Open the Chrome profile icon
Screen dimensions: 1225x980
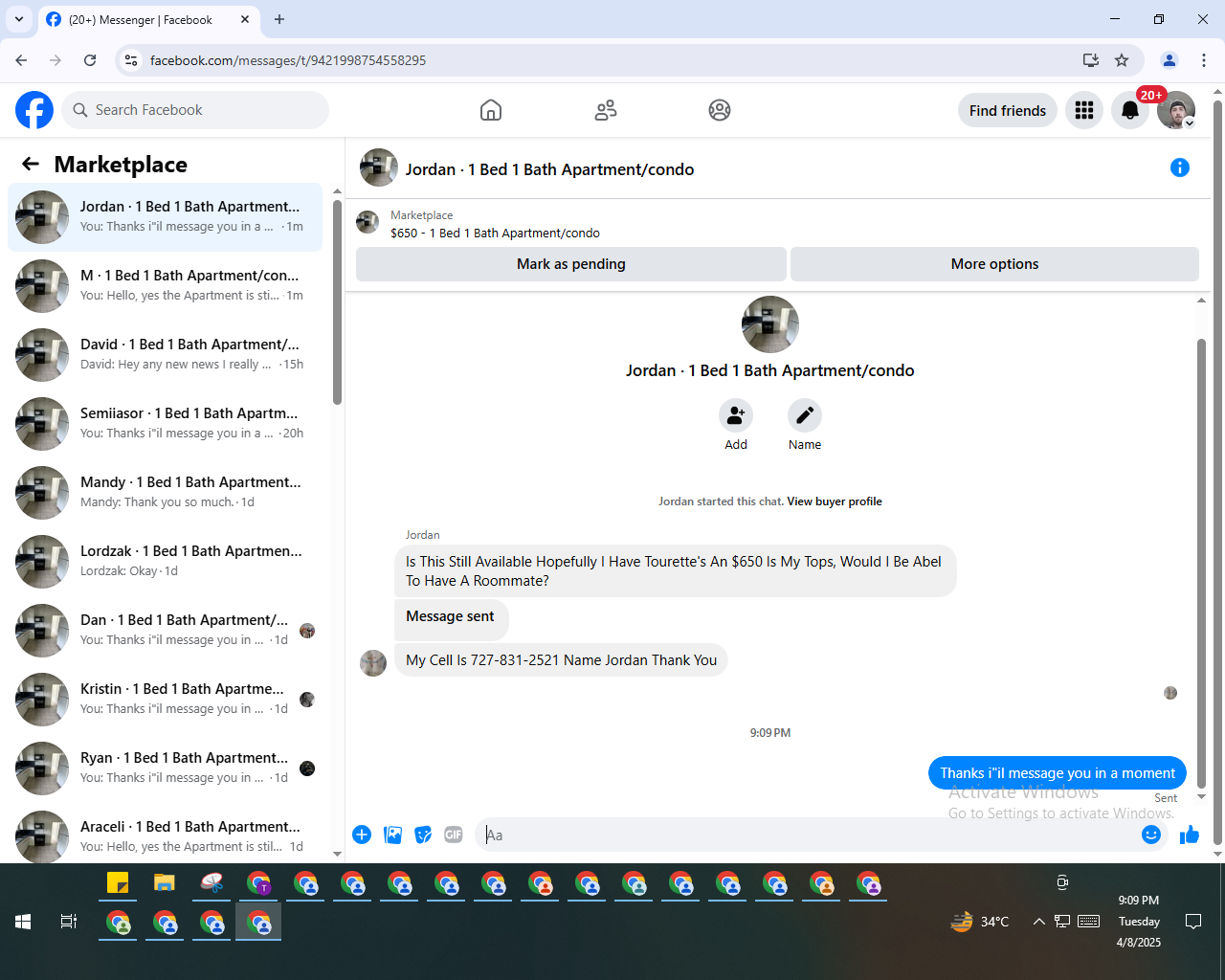(x=1169, y=60)
